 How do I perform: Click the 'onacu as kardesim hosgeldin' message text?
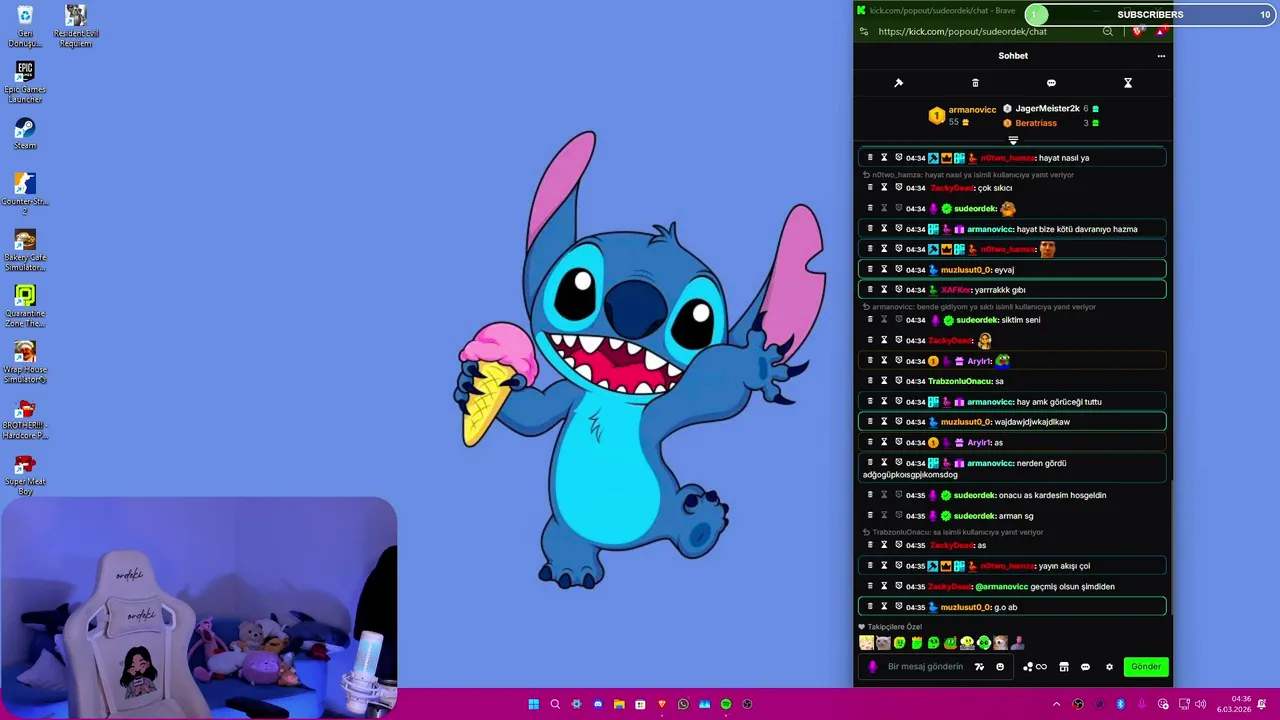tap(1052, 495)
